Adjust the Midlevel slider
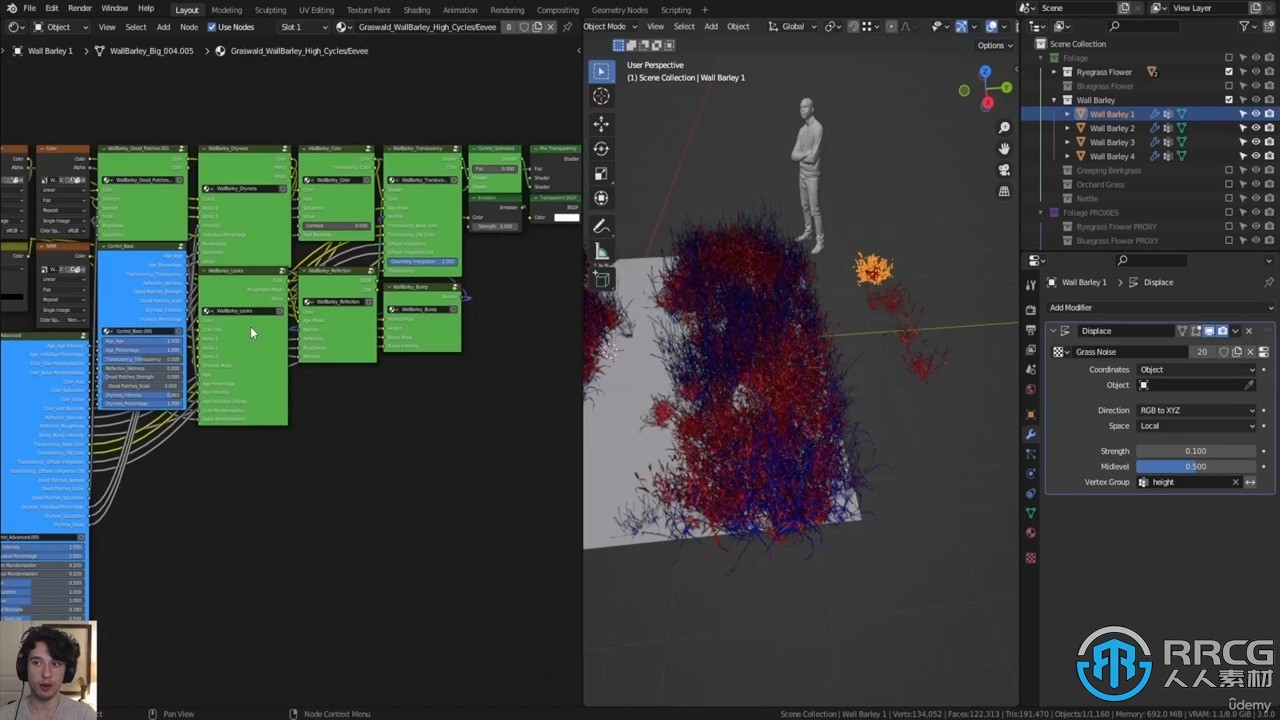Viewport: 1280px width, 720px height. tap(1196, 466)
